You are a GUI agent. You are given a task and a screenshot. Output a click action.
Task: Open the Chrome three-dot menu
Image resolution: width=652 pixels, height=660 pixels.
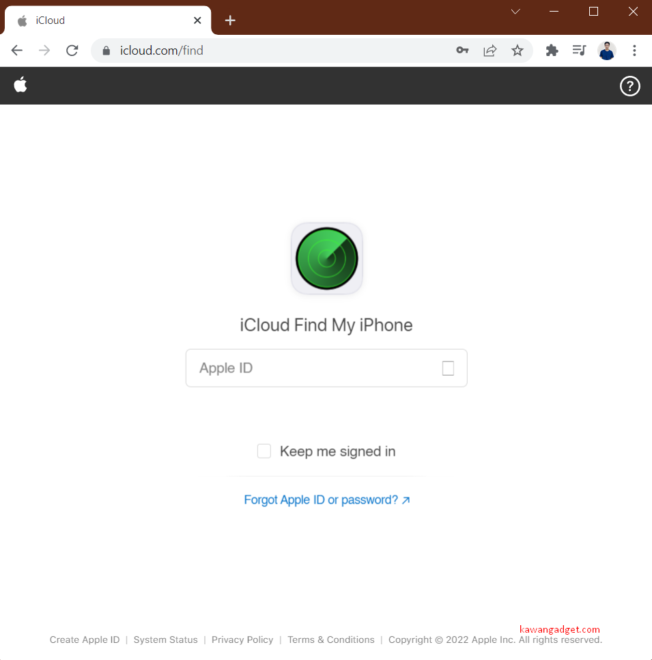click(x=634, y=51)
